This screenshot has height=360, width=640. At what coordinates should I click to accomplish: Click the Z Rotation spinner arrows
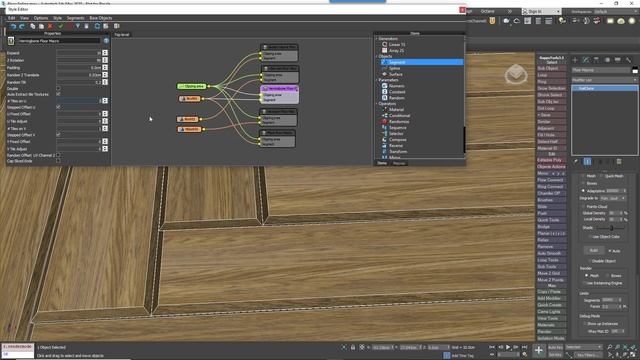[105, 60]
